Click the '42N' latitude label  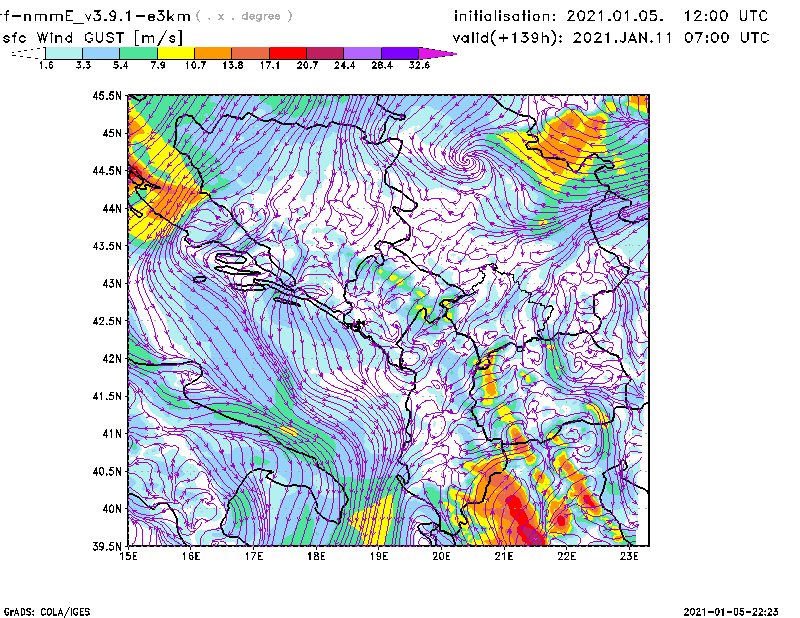click(112, 358)
